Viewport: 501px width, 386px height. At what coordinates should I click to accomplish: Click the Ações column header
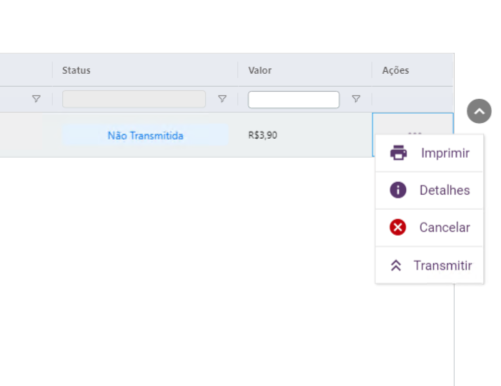412,70
